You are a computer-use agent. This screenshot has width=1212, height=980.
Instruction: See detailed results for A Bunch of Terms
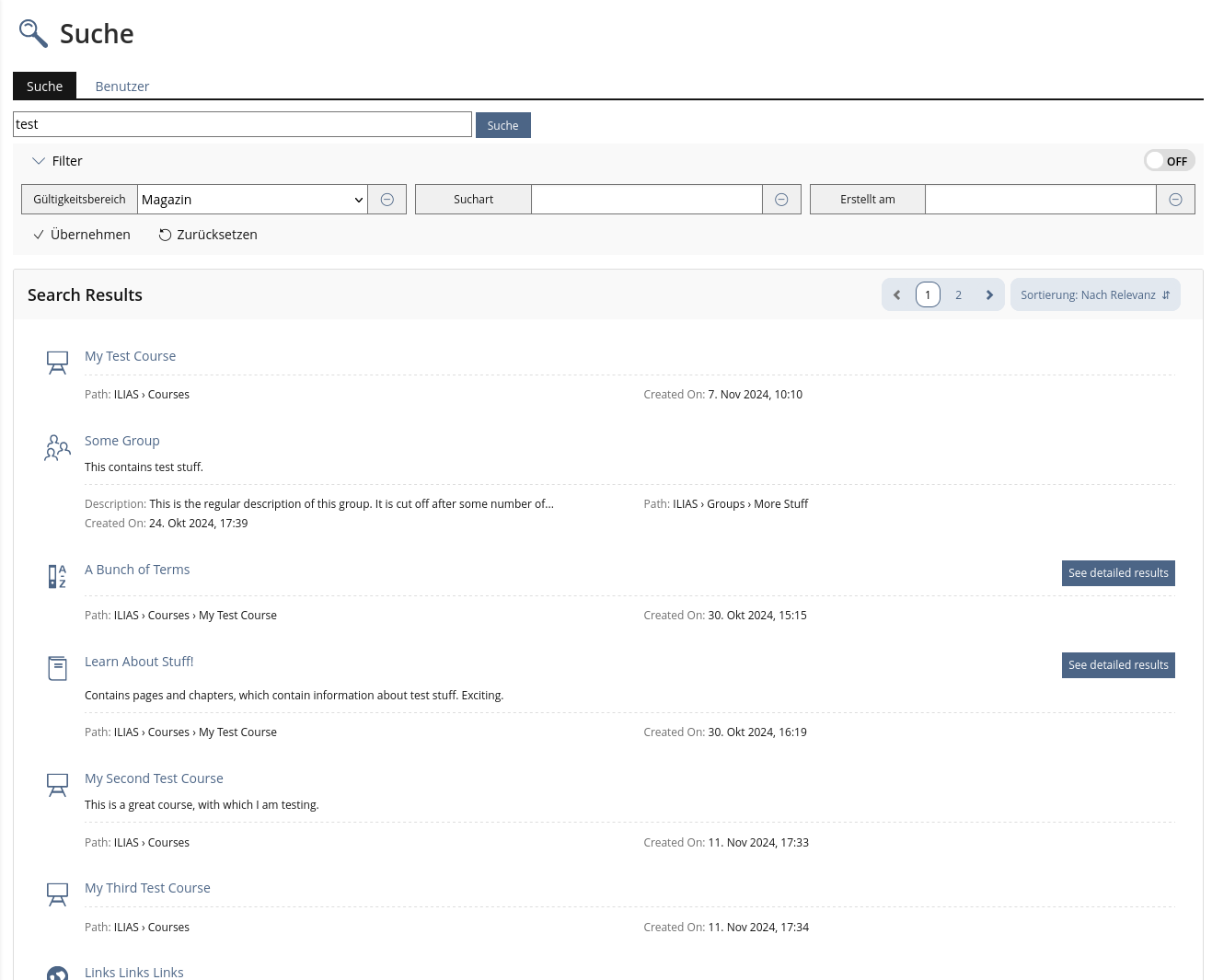coord(1117,573)
